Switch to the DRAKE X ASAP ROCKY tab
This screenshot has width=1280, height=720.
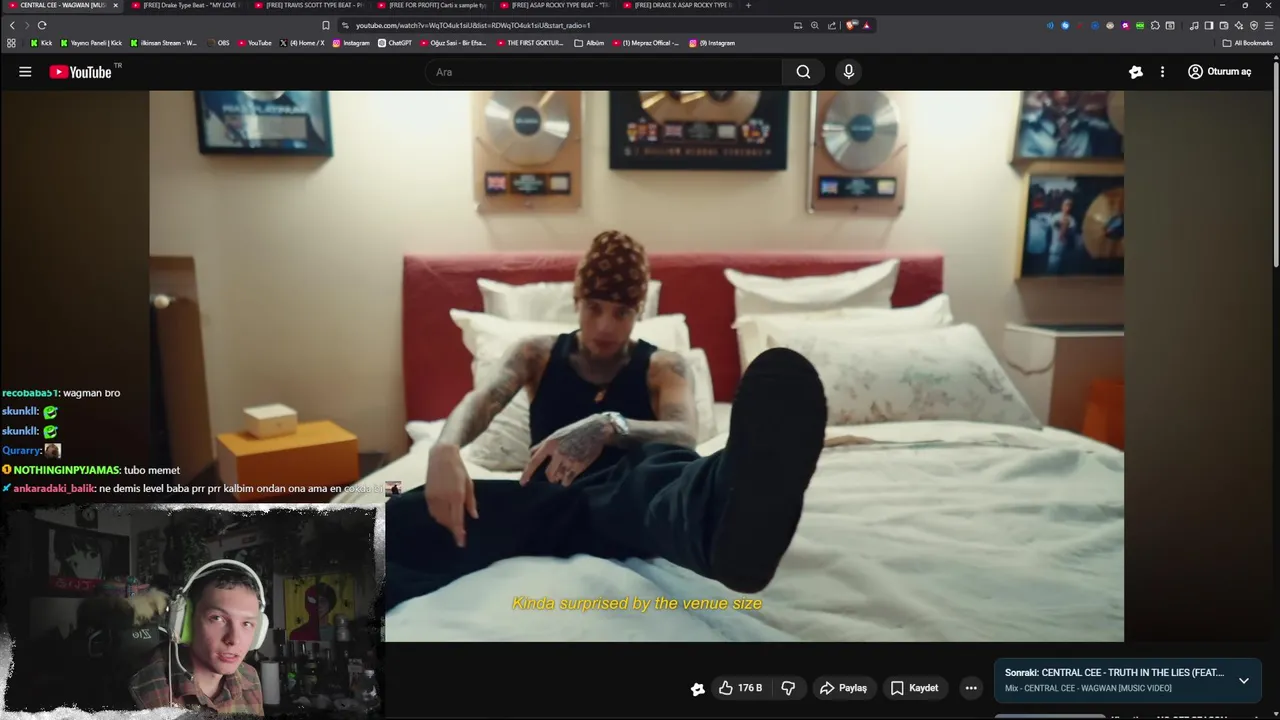coord(680,5)
